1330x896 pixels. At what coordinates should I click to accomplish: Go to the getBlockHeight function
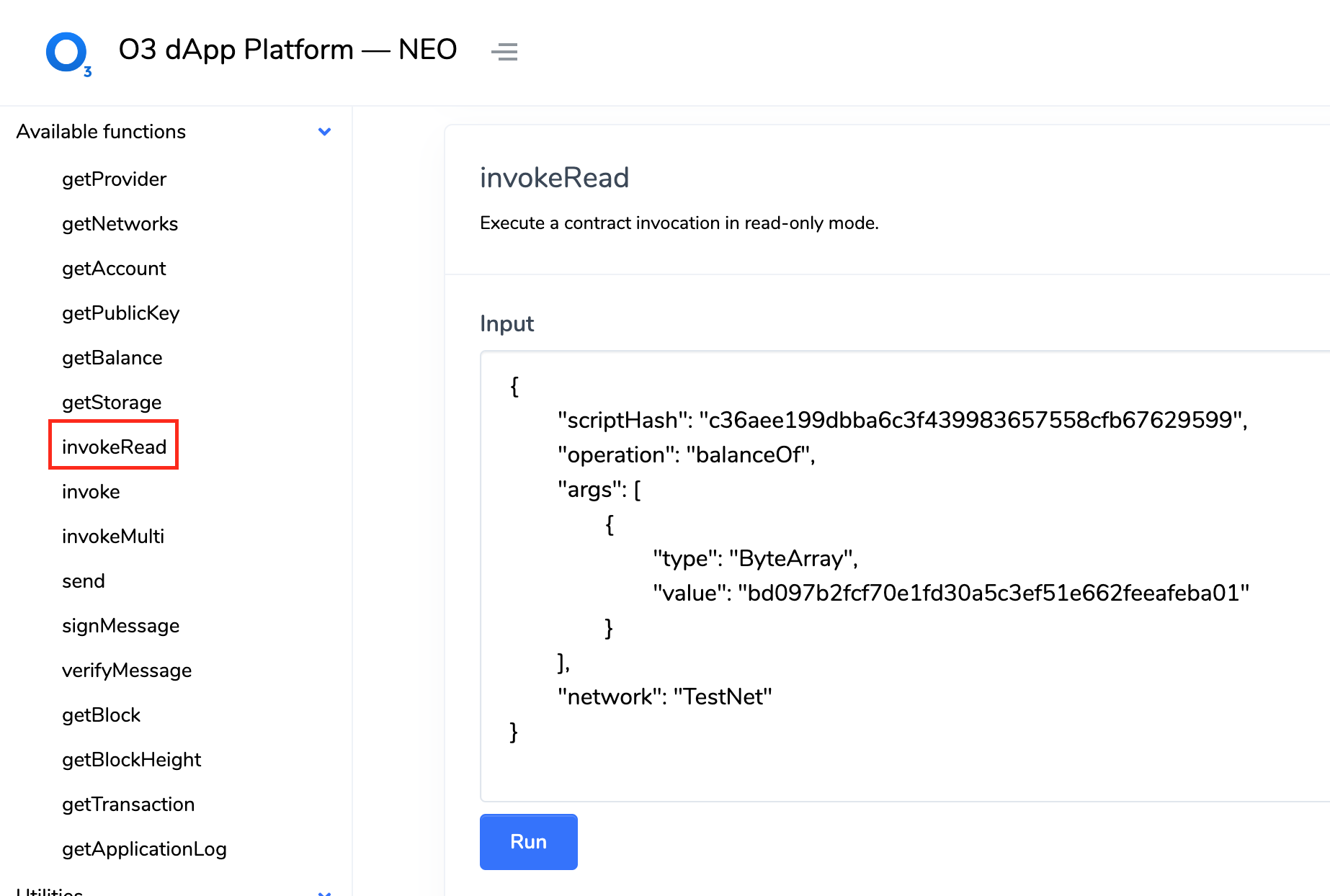point(131,760)
